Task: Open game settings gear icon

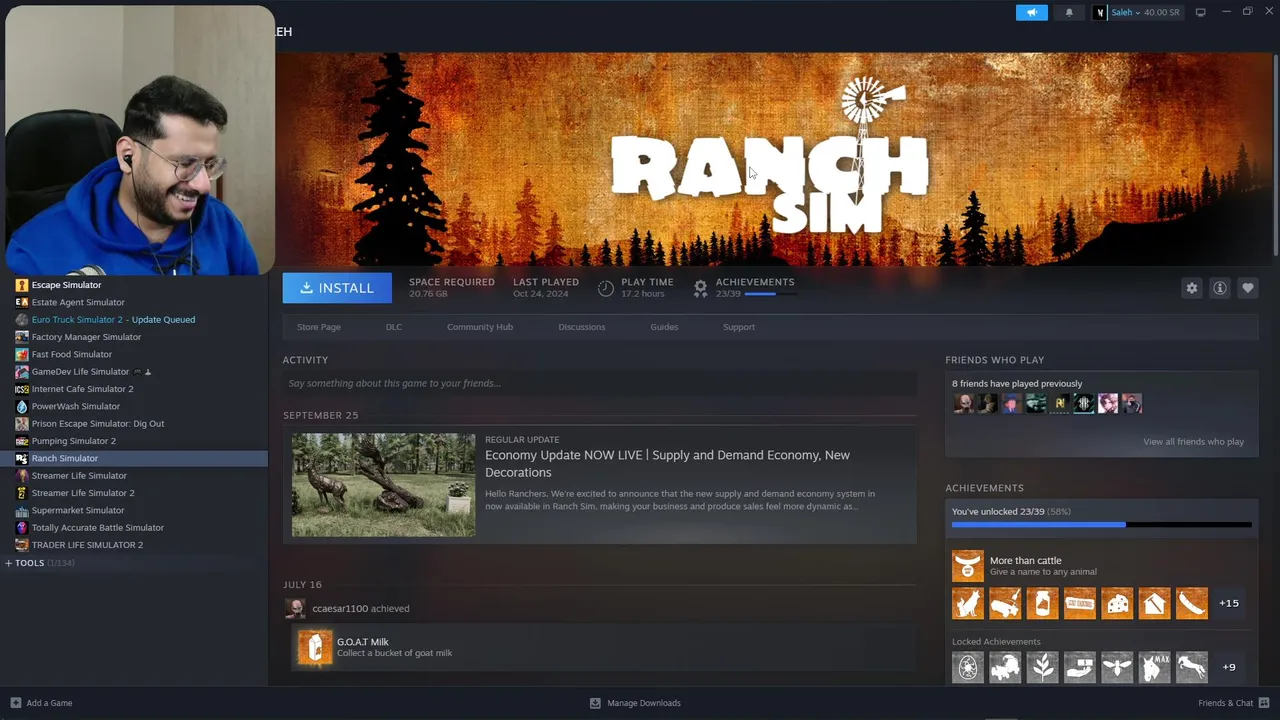Action: click(x=1191, y=288)
